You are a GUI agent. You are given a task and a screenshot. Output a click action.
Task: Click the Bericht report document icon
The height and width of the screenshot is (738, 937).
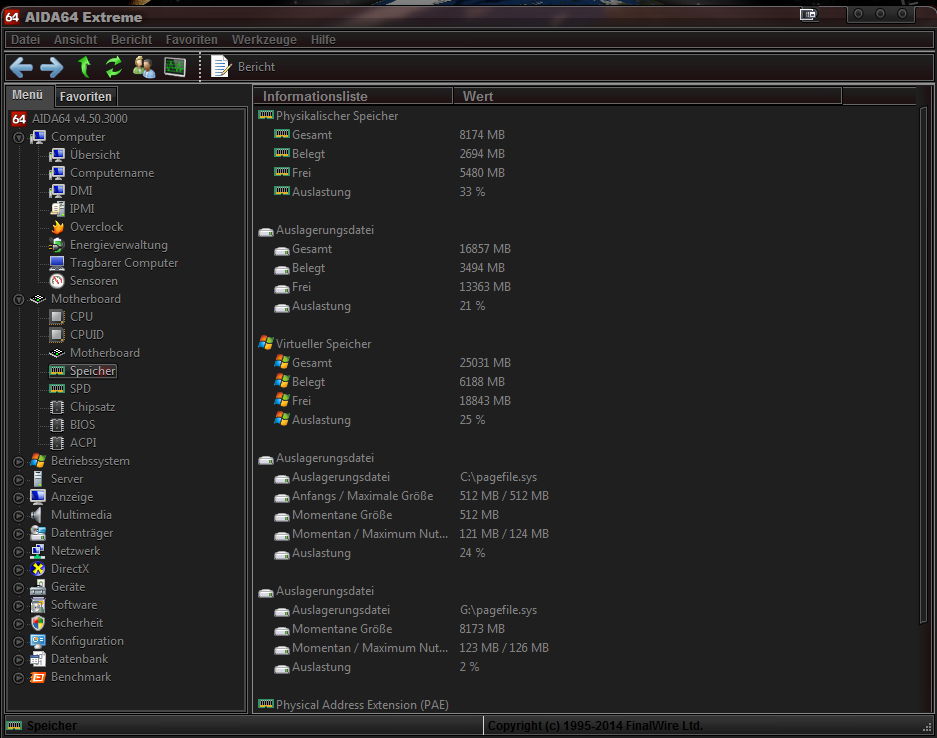pyautogui.click(x=220, y=66)
